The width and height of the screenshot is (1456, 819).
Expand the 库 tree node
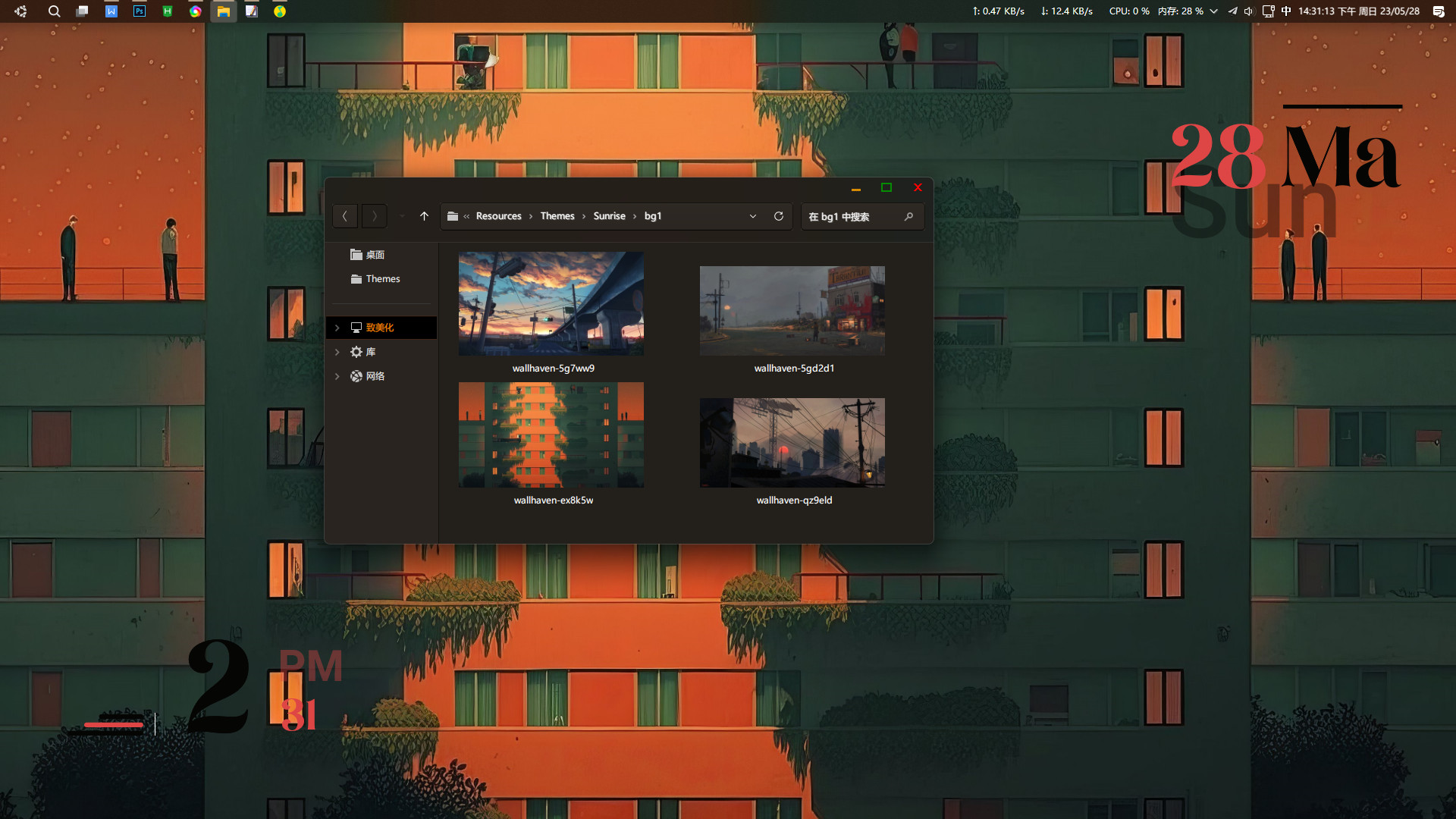pyautogui.click(x=337, y=352)
